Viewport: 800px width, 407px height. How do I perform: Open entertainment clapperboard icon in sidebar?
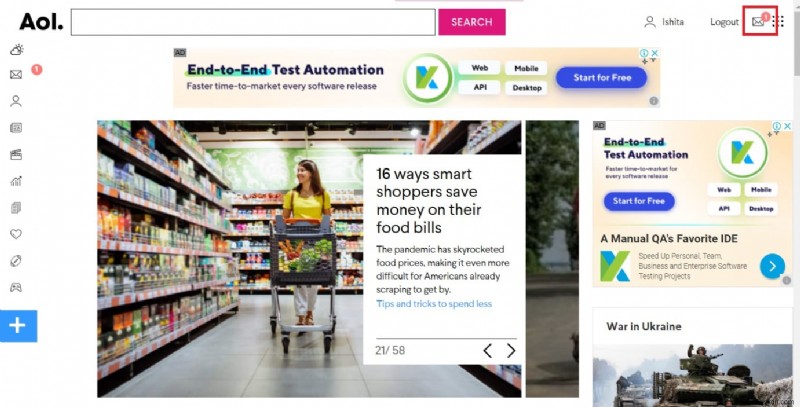point(16,155)
